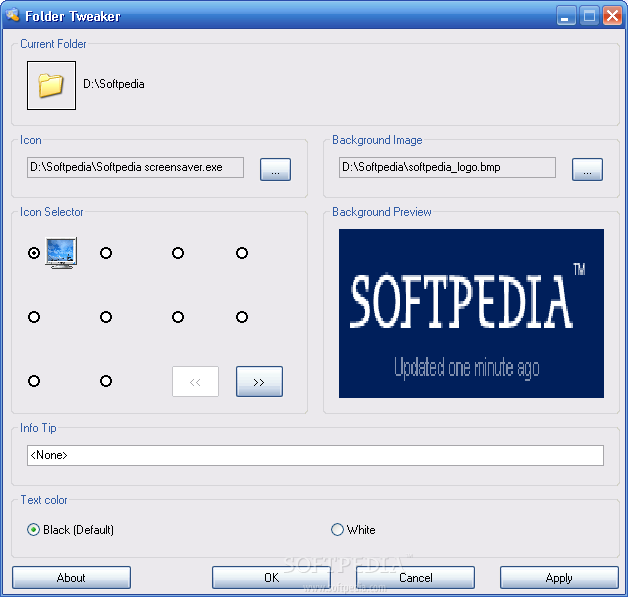Open the Background Image browse button
Viewport: 628px width, 597px height.
pyautogui.click(x=587, y=169)
